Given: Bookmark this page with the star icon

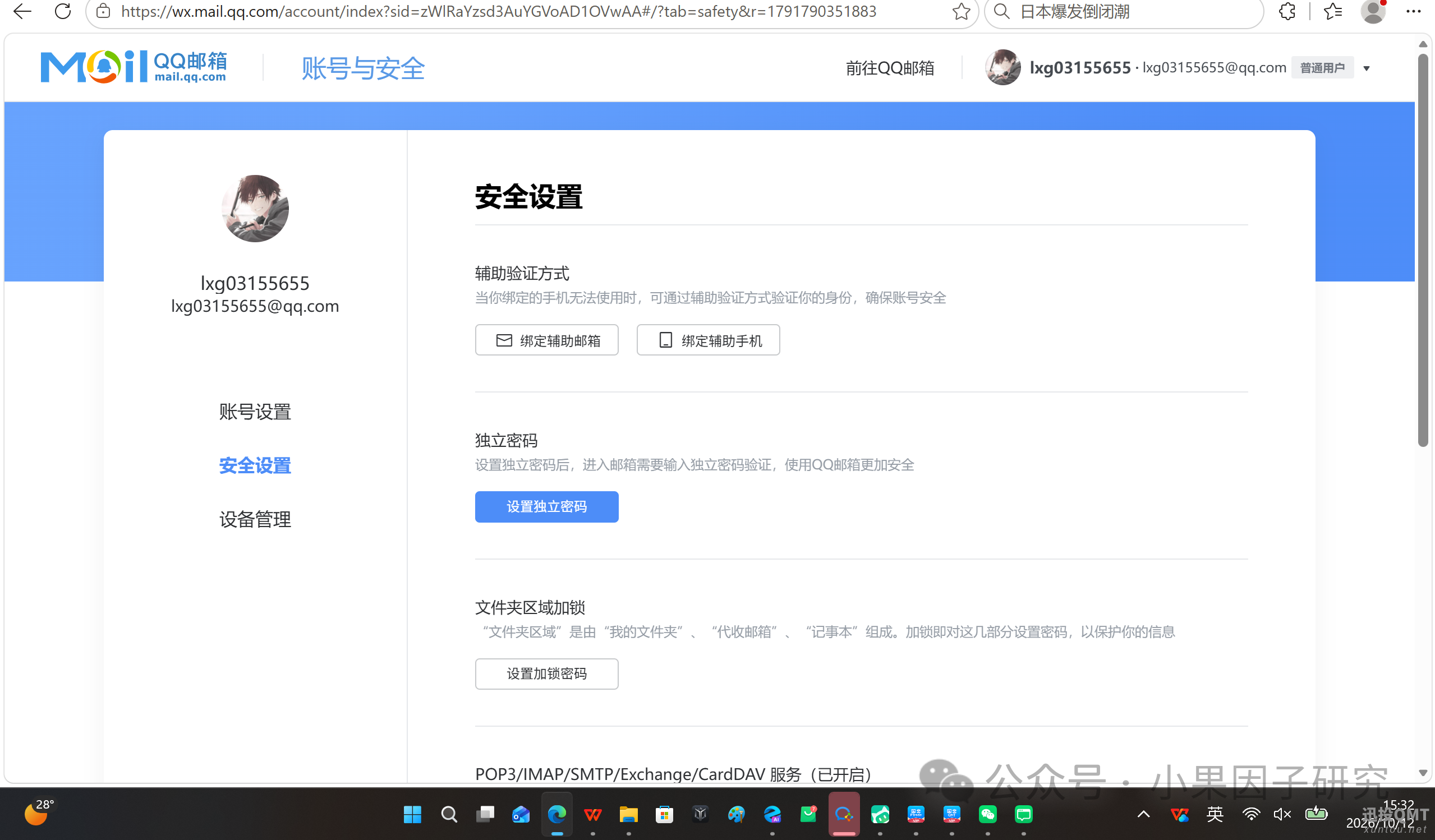Looking at the screenshot, I should 960,11.
